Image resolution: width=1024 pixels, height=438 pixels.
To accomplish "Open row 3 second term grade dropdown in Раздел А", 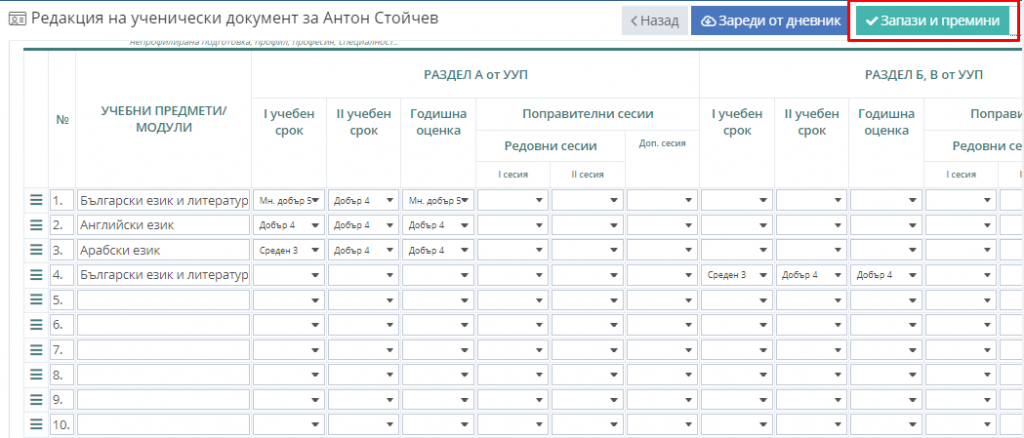I will click(x=364, y=250).
